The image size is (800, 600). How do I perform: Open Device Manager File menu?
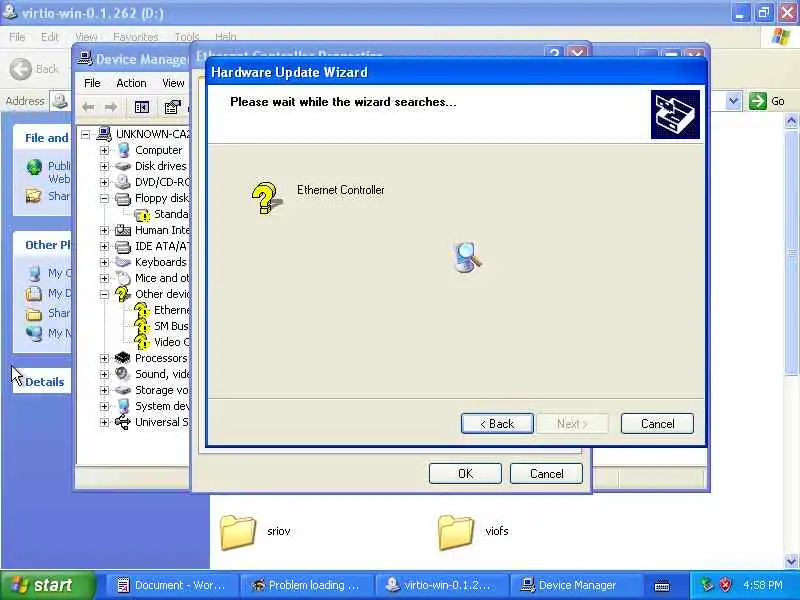pyautogui.click(x=92, y=83)
